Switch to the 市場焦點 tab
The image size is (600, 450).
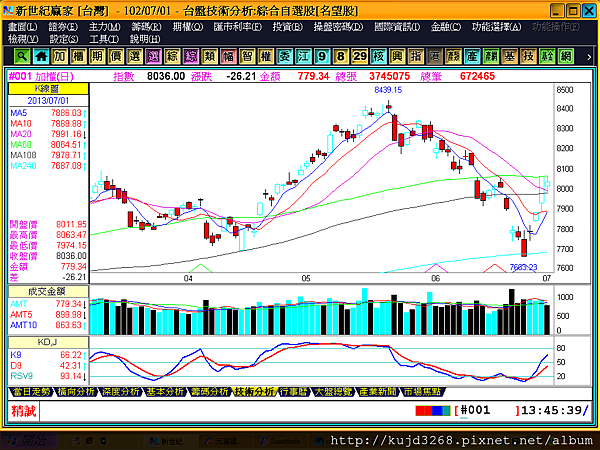point(422,392)
